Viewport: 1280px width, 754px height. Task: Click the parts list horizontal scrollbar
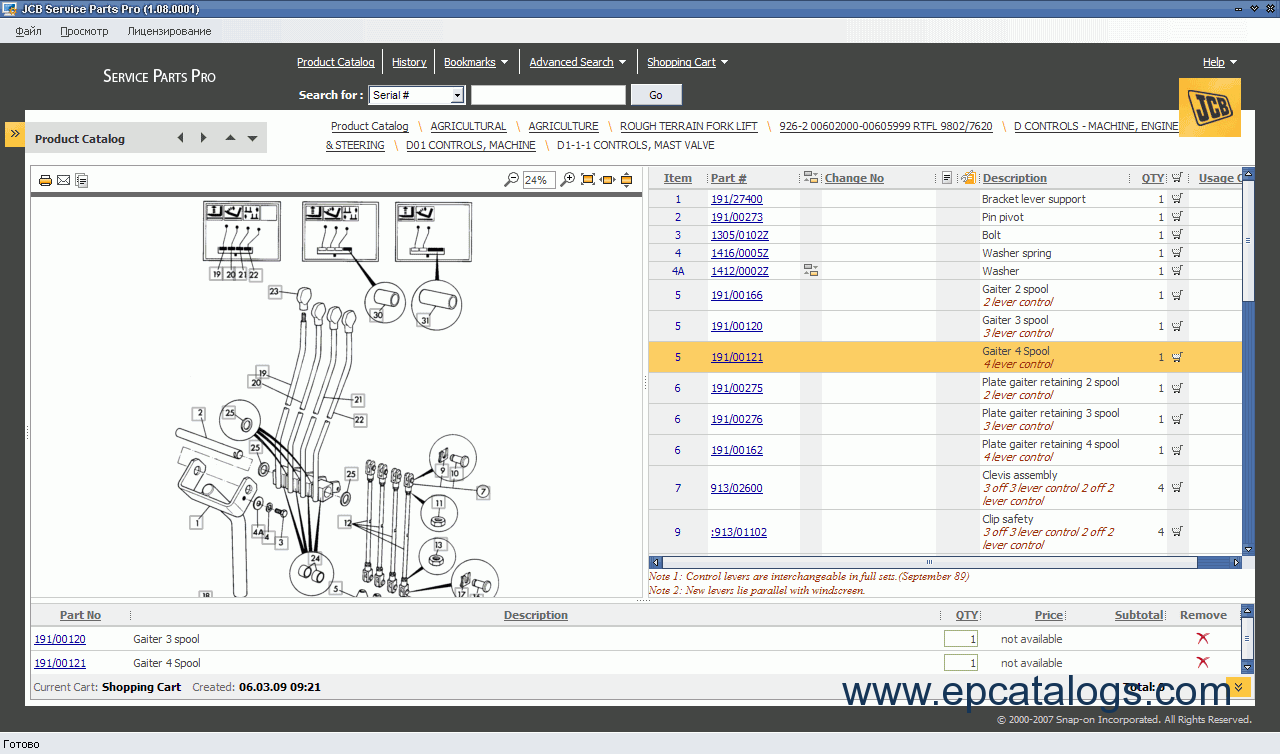[x=945, y=562]
